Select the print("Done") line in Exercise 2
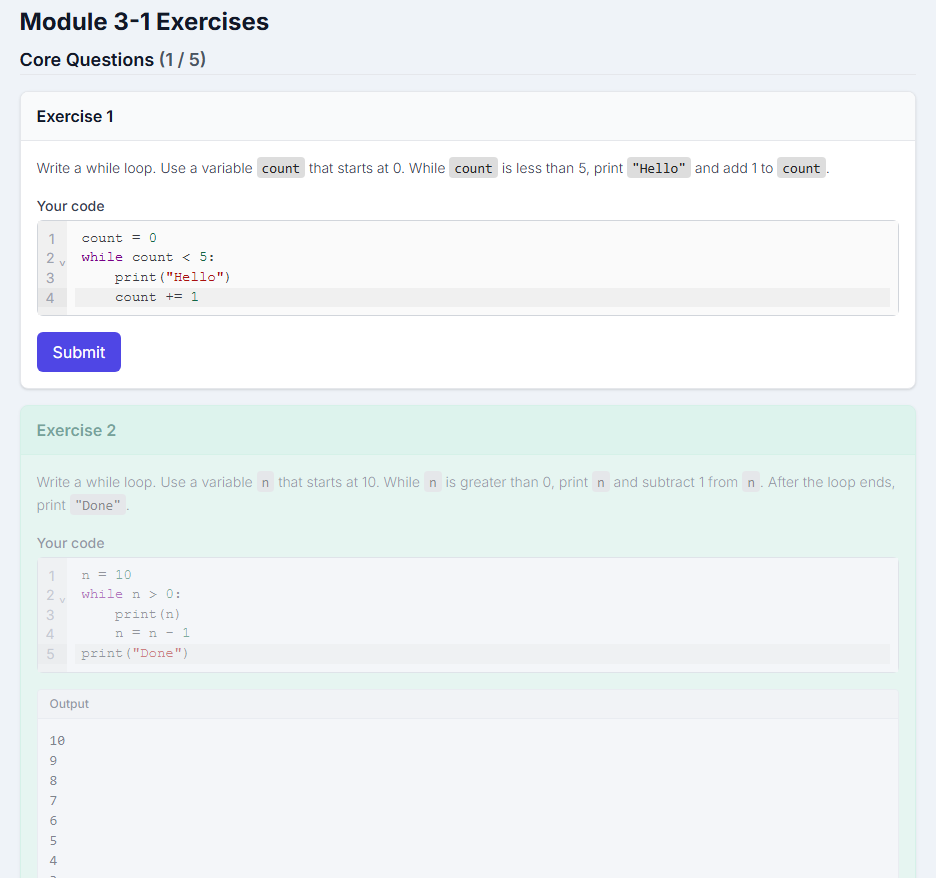The image size is (936, 878). 135,653
